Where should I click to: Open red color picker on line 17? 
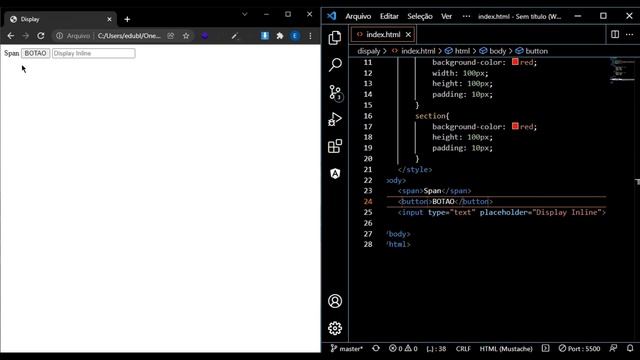pyautogui.click(x=515, y=126)
